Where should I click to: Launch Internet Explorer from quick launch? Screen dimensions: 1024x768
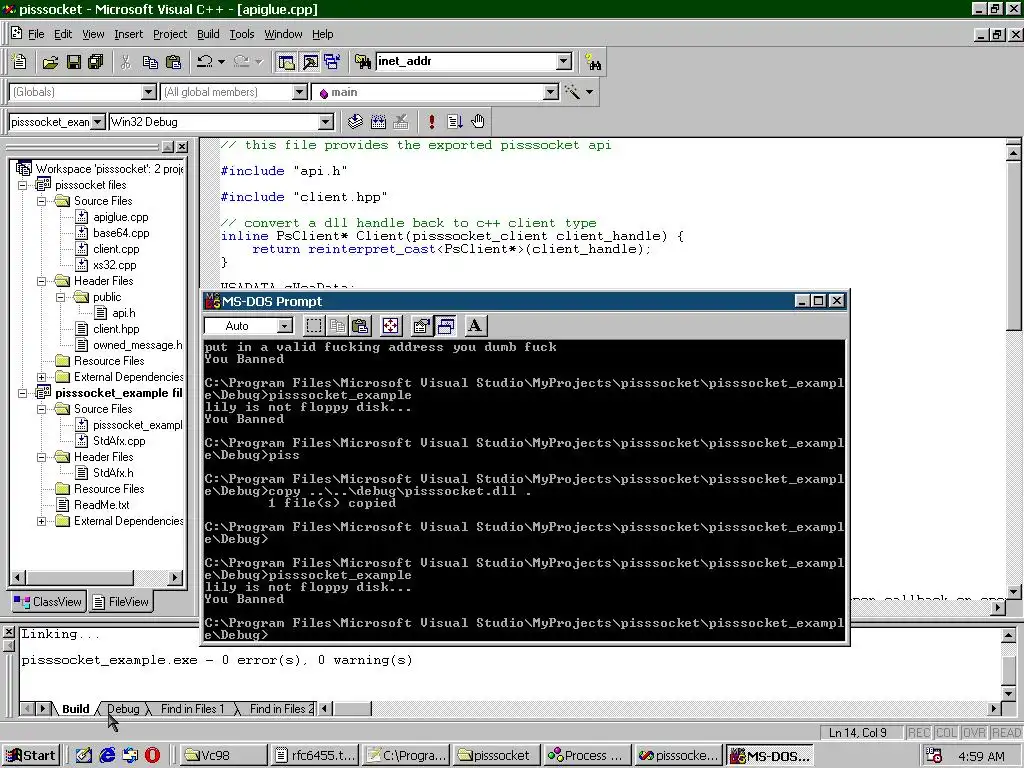[107, 756]
